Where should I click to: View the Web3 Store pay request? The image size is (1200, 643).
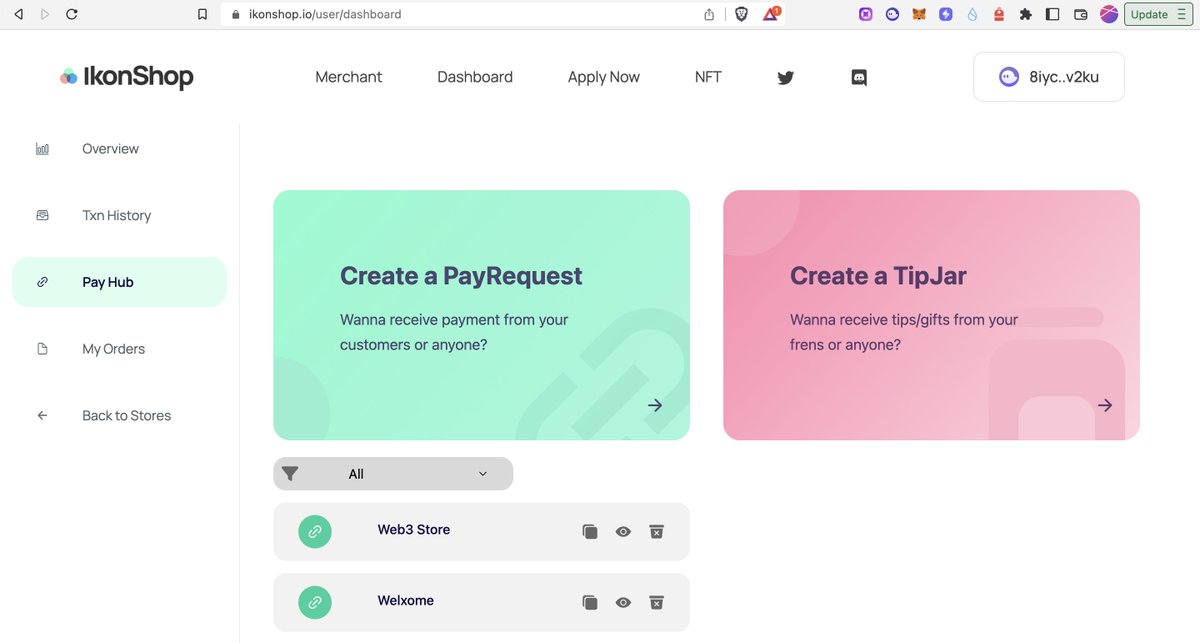[623, 531]
